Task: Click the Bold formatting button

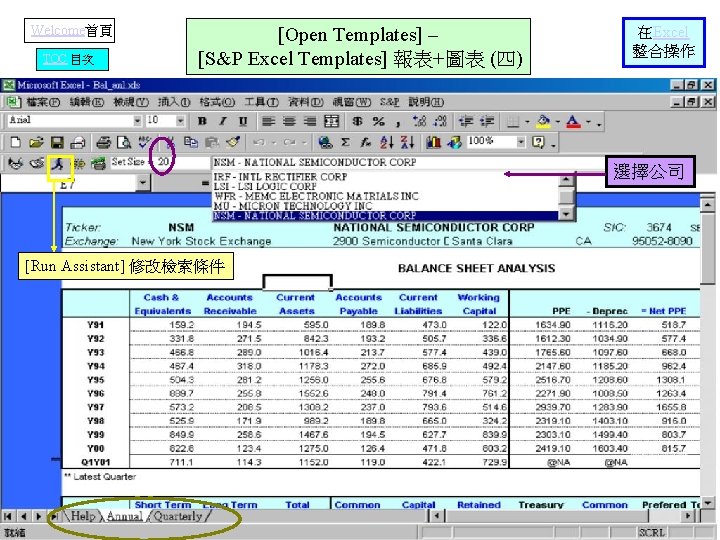Action: pyautogui.click(x=202, y=121)
